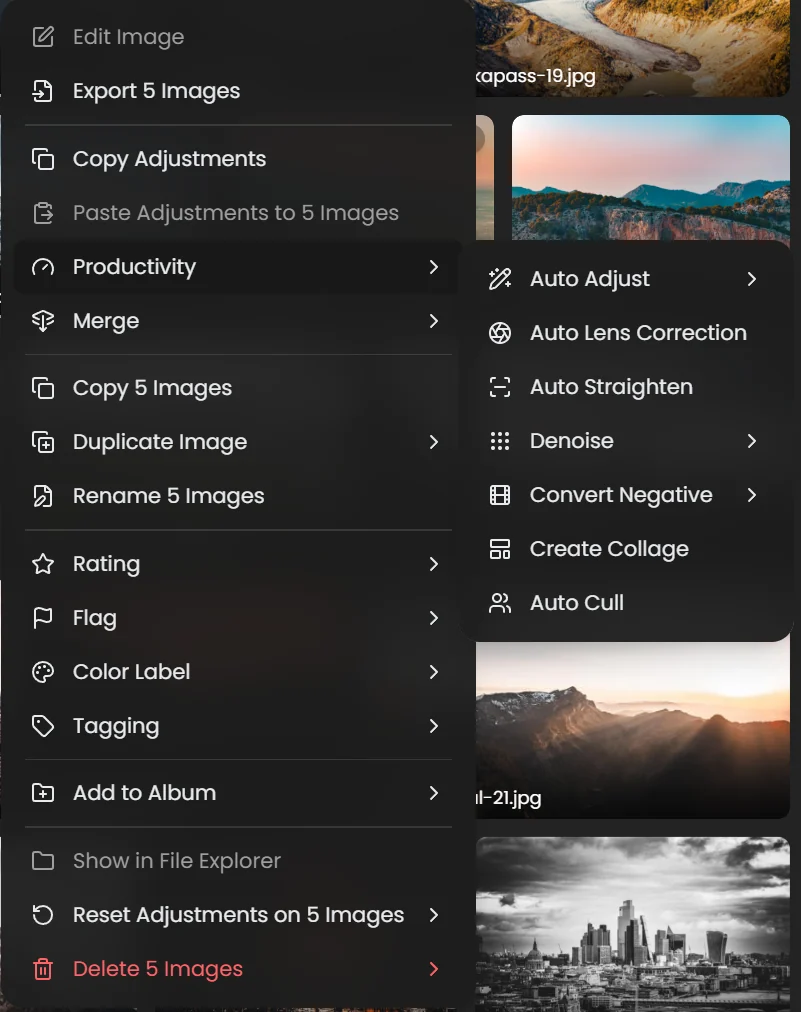Screen dimensions: 801x1012
Task: Expand the Color Label submenu chevron
Action: point(434,672)
